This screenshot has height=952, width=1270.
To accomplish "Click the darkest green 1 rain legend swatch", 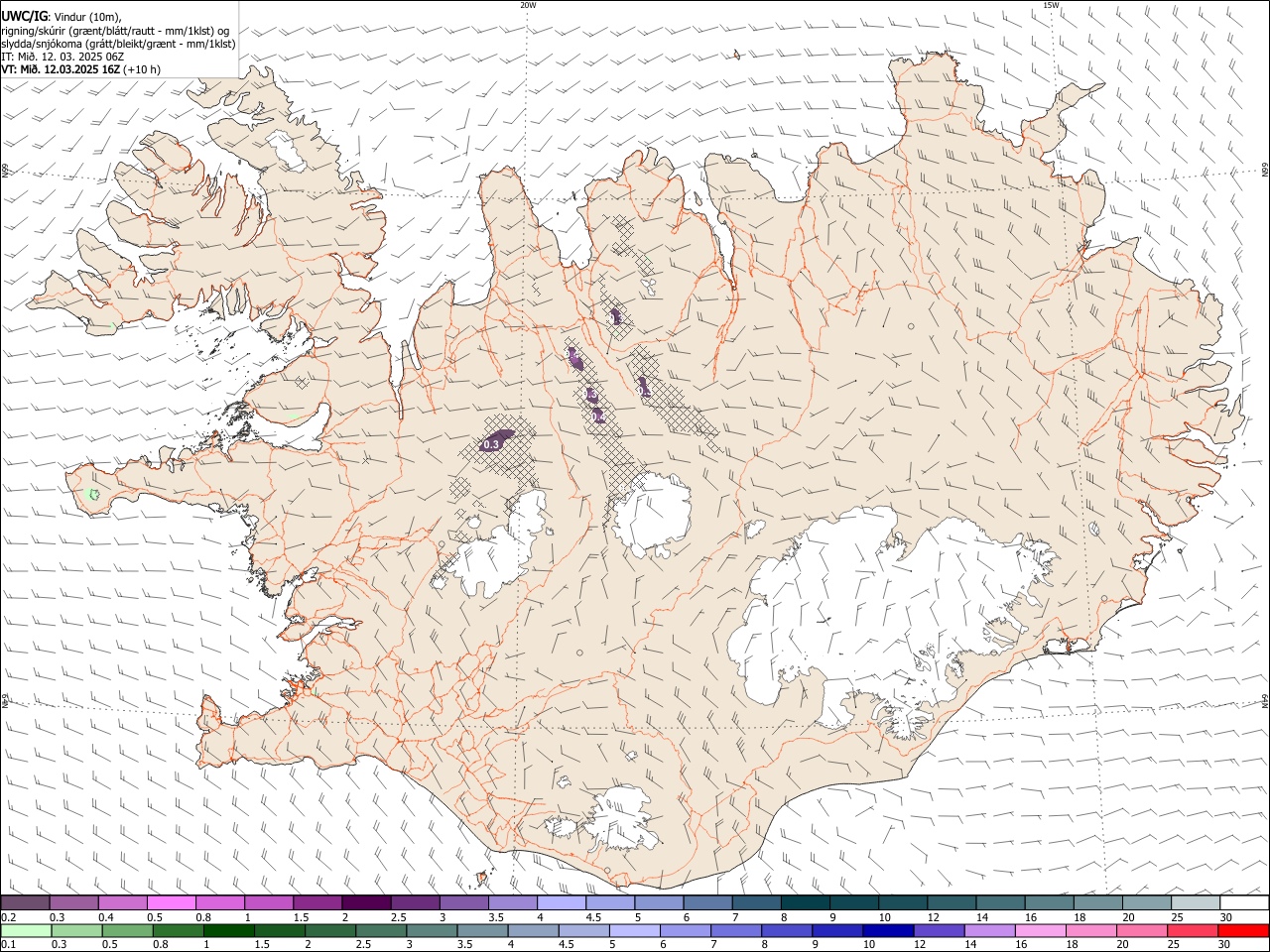I will coord(228,931).
